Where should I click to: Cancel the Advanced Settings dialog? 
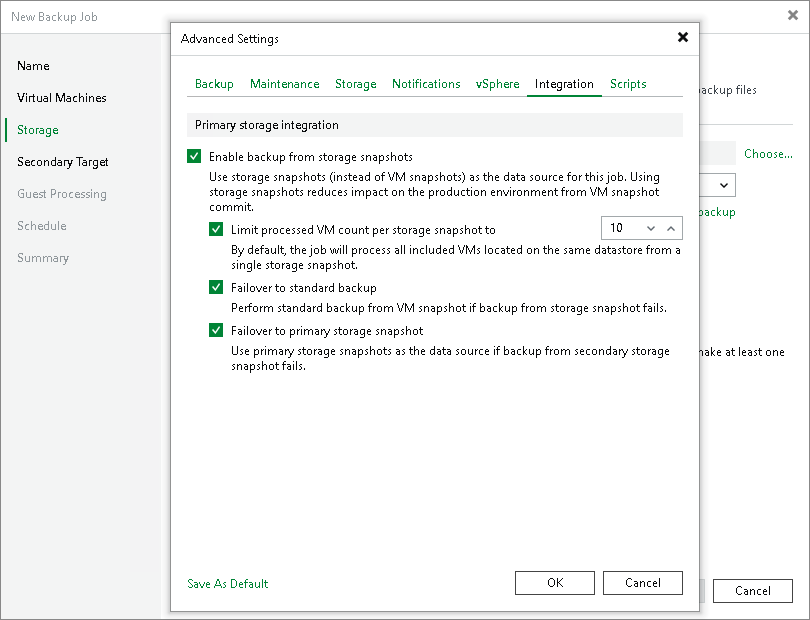643,583
